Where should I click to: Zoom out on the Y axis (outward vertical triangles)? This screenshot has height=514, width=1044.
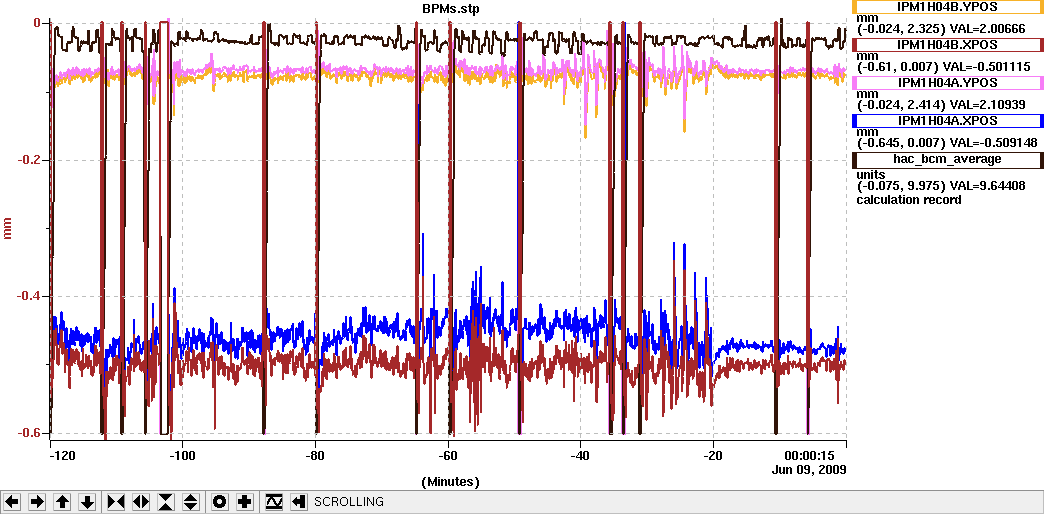[x=191, y=502]
